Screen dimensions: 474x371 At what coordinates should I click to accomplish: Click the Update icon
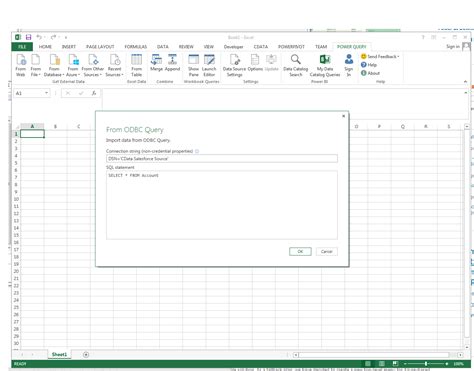click(x=271, y=63)
